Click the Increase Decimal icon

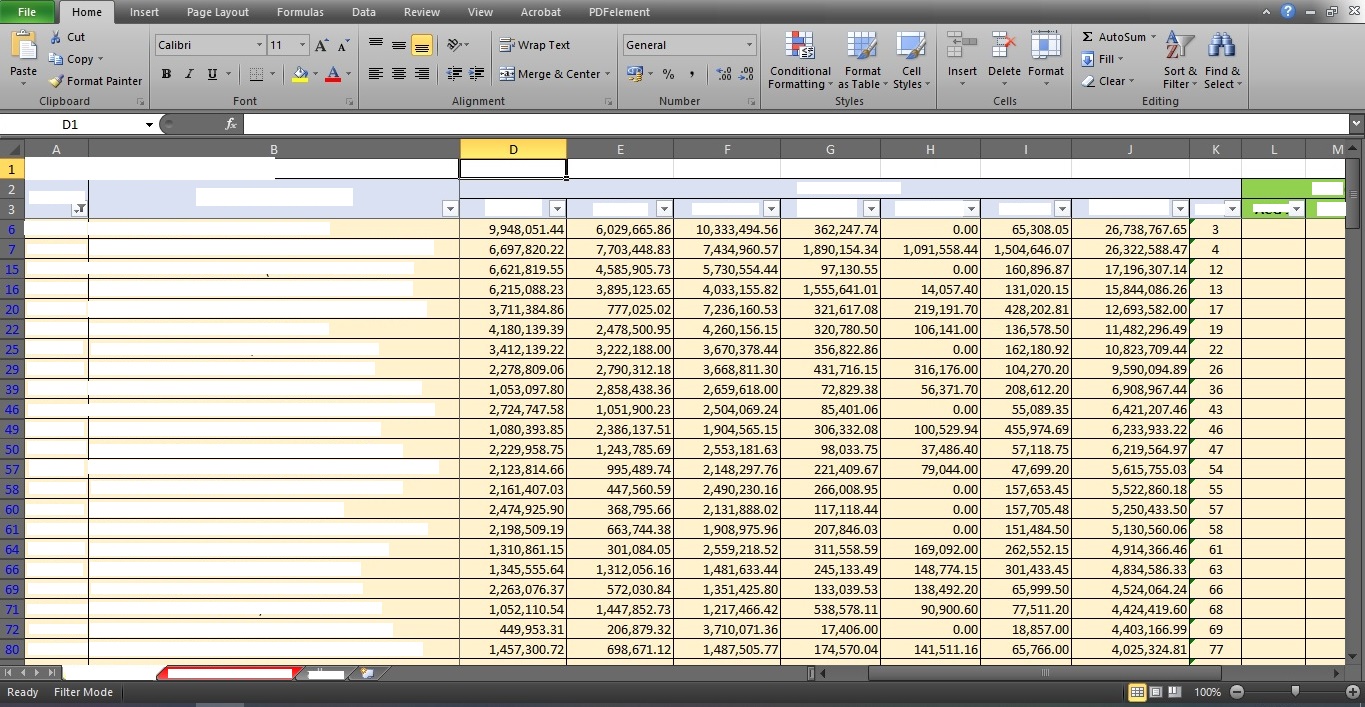point(723,74)
